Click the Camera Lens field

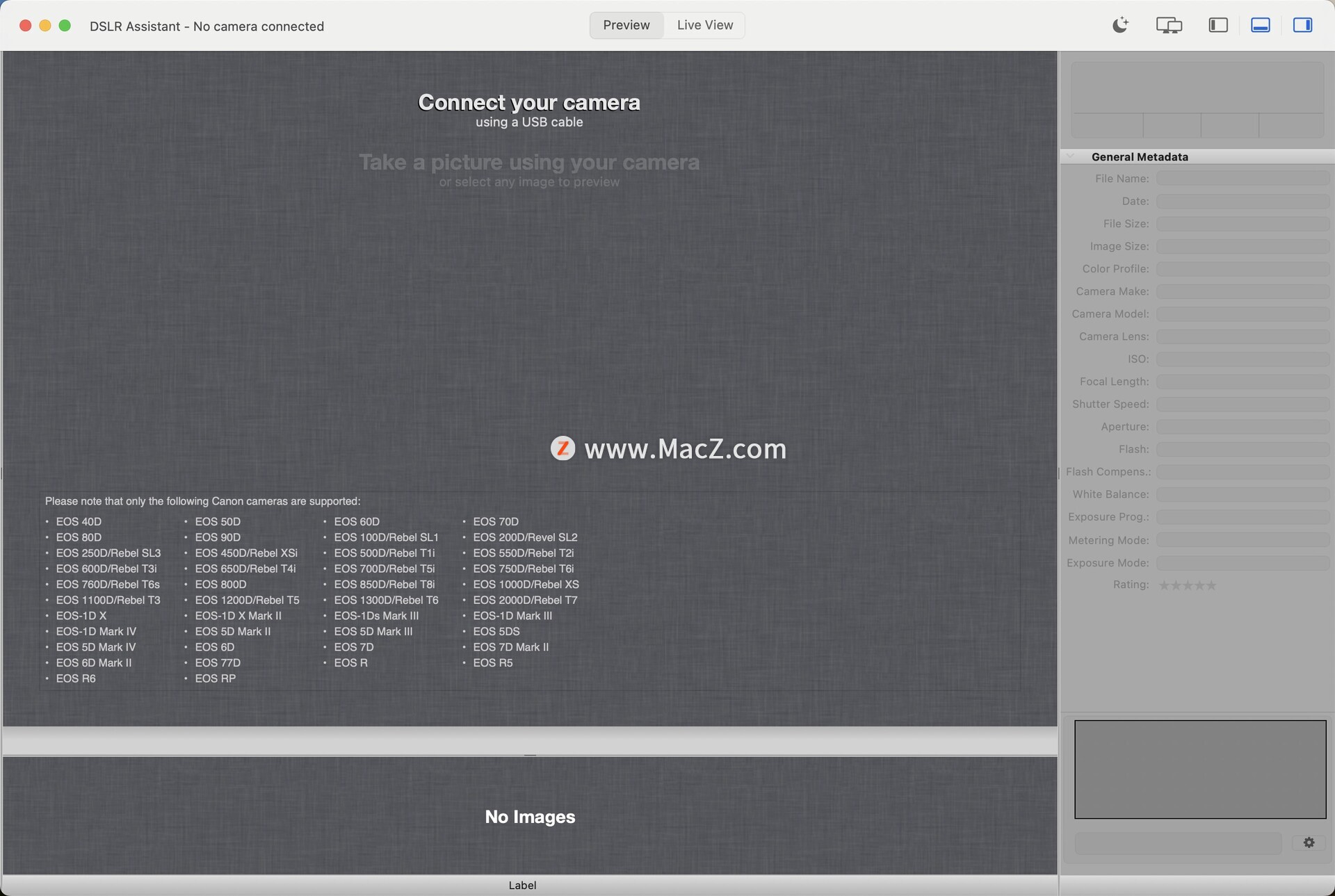click(1243, 336)
